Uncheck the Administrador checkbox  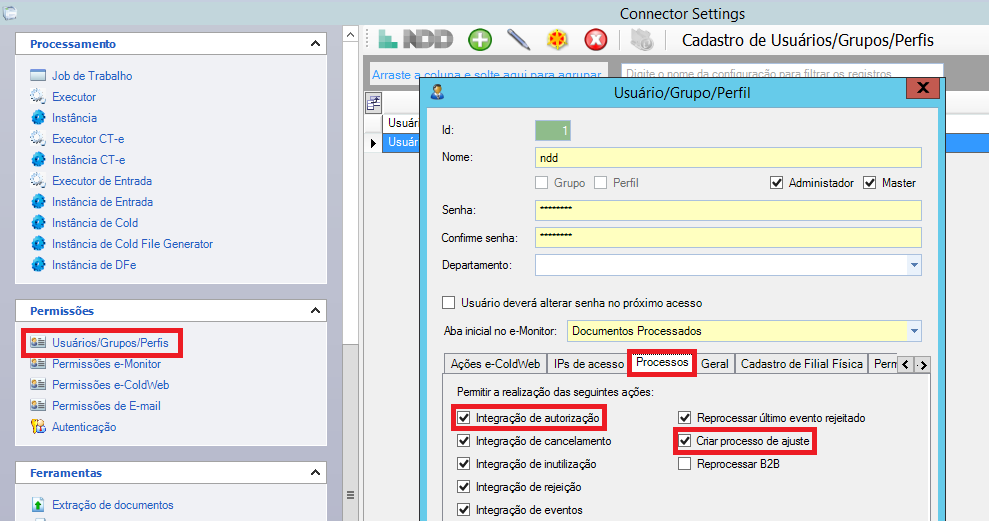click(776, 183)
